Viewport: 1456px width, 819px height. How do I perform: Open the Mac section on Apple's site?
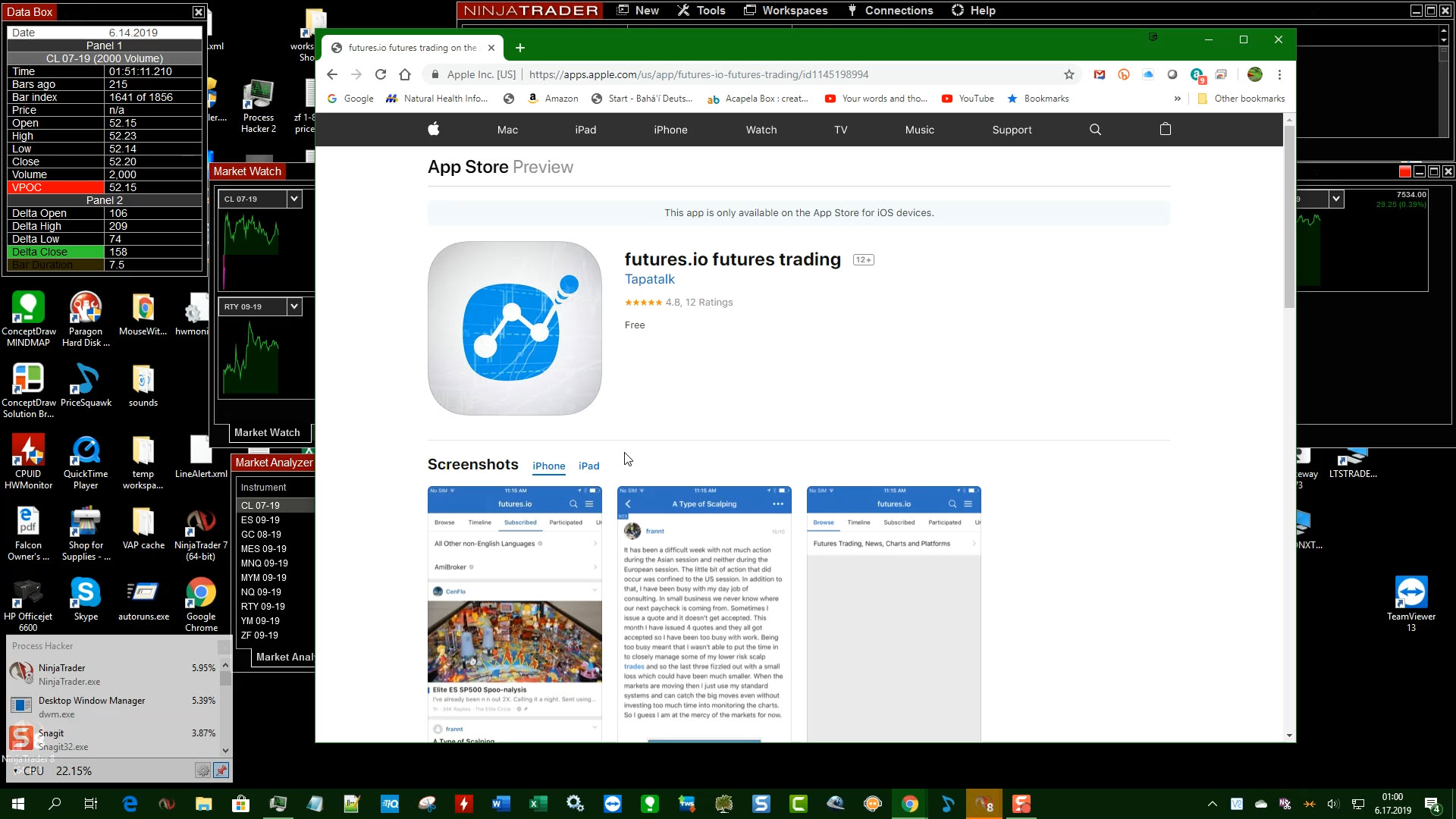507,130
